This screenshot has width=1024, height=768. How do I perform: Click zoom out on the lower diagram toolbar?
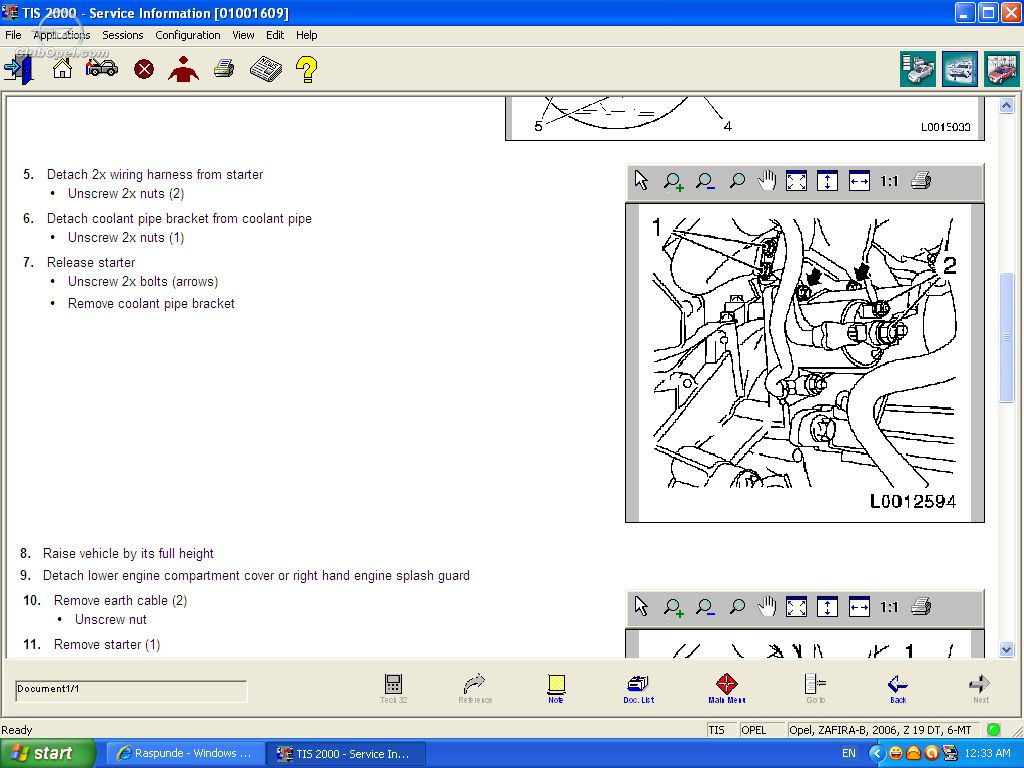click(705, 607)
